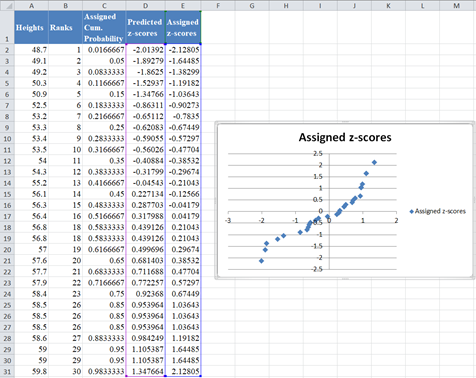Click the chart title Assigned z-scores

345,137
